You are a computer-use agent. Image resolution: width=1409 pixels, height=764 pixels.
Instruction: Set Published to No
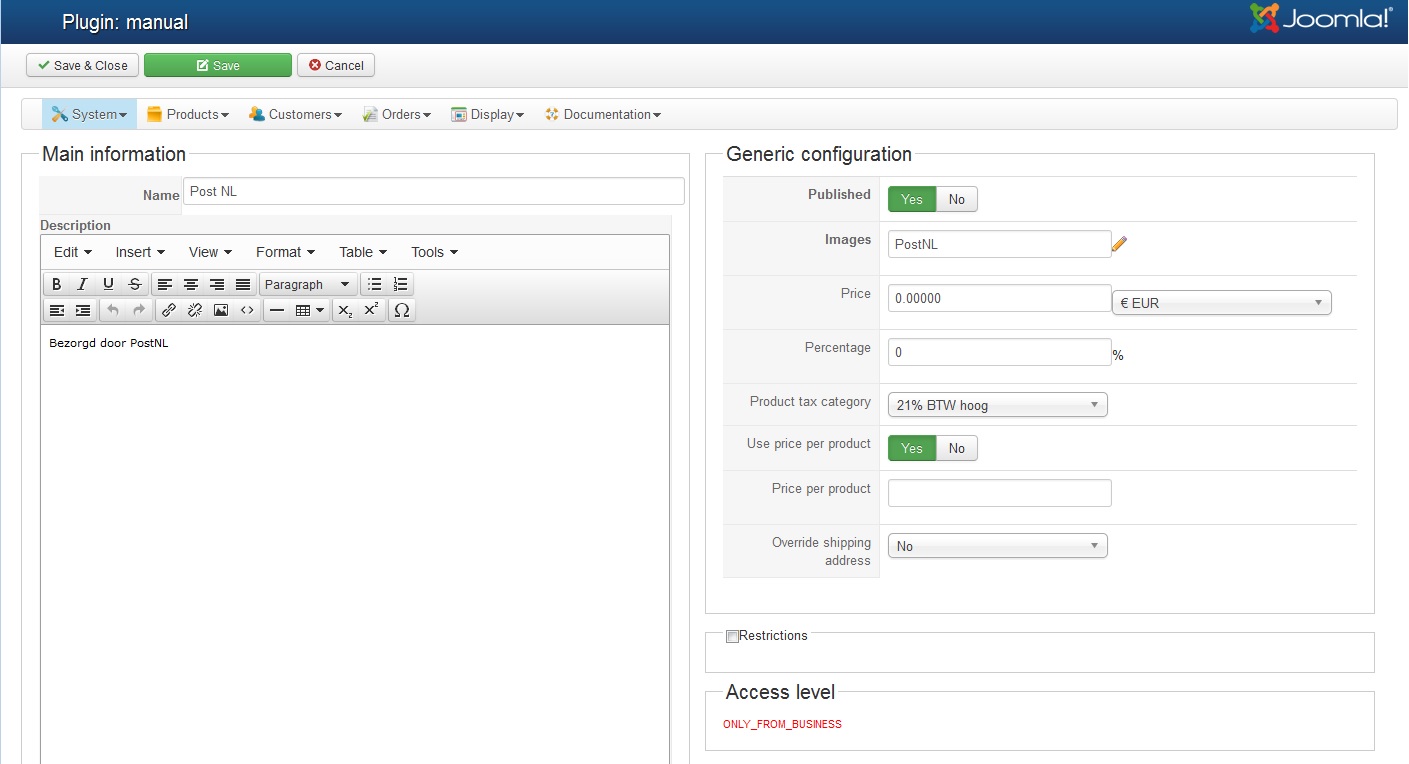[x=957, y=199]
